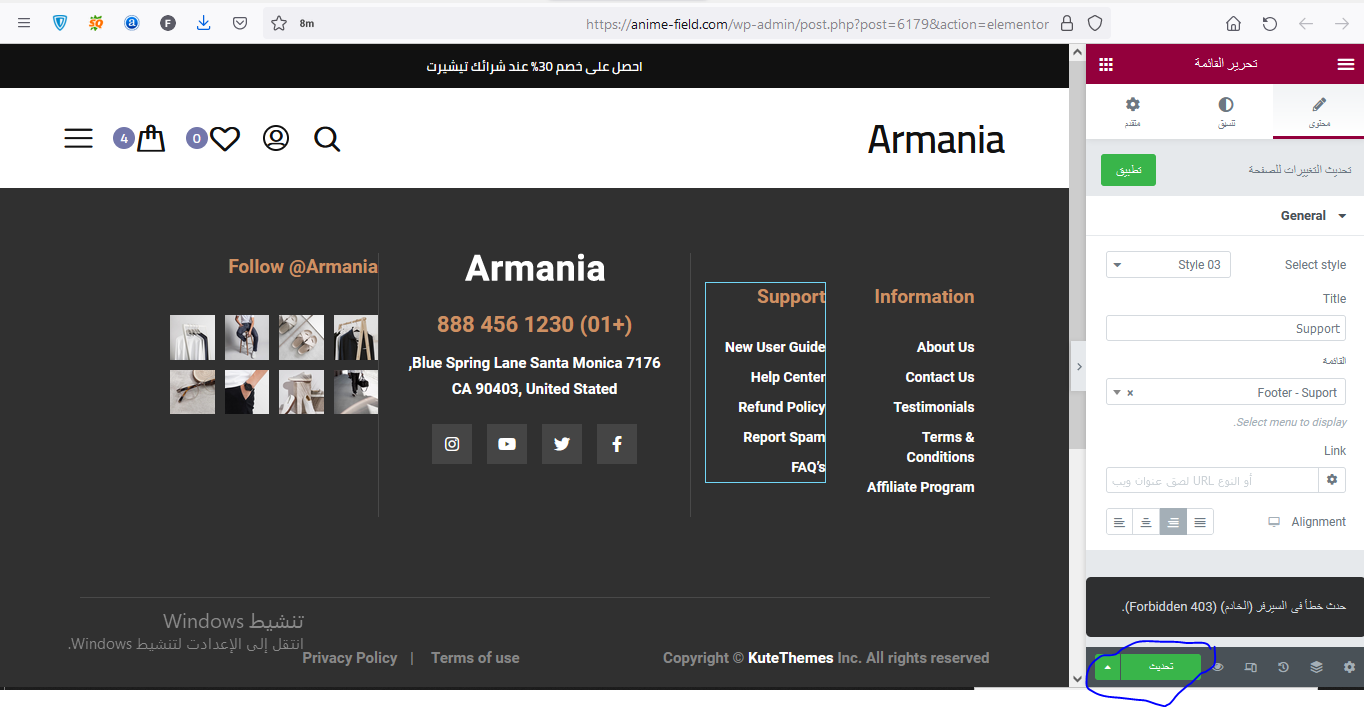Preview changes with the eye icon
The height and width of the screenshot is (707, 1364).
[1217, 667]
